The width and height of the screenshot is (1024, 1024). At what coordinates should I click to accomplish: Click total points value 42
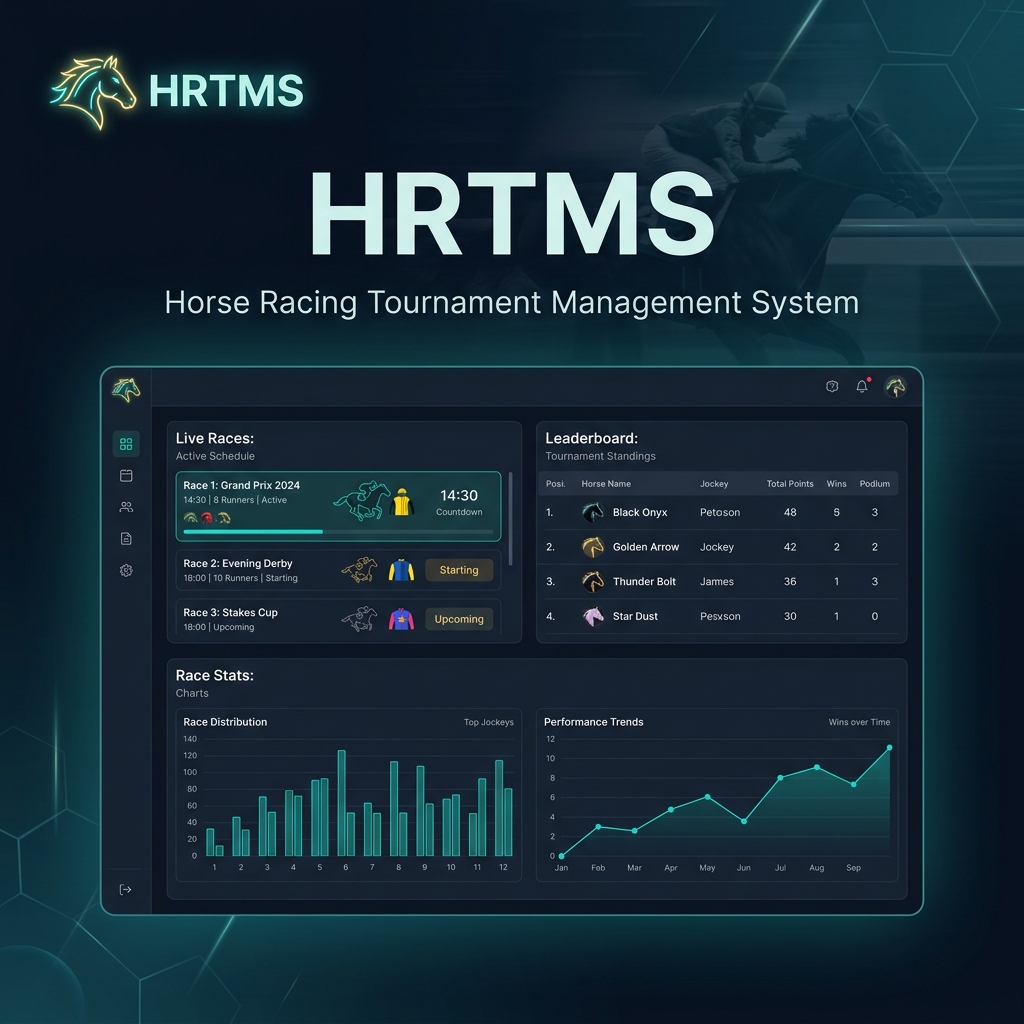tap(790, 547)
